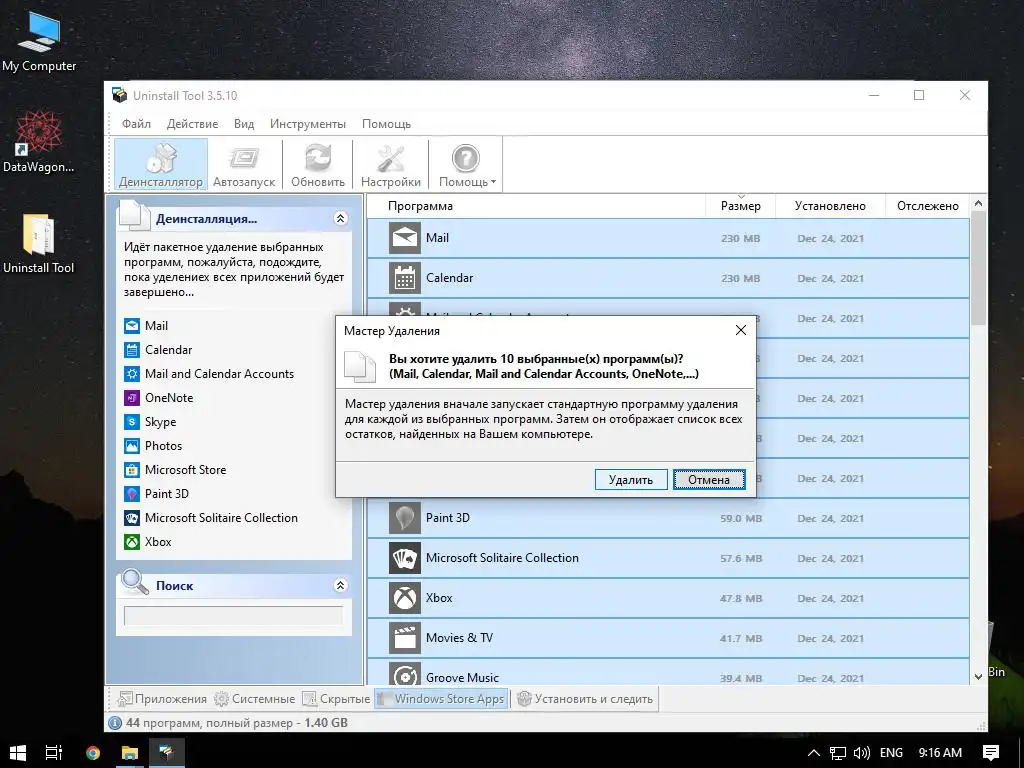The width and height of the screenshot is (1024, 768).
Task: Click Microsoft Solitaire Collection icon in program list
Action: tap(405, 558)
